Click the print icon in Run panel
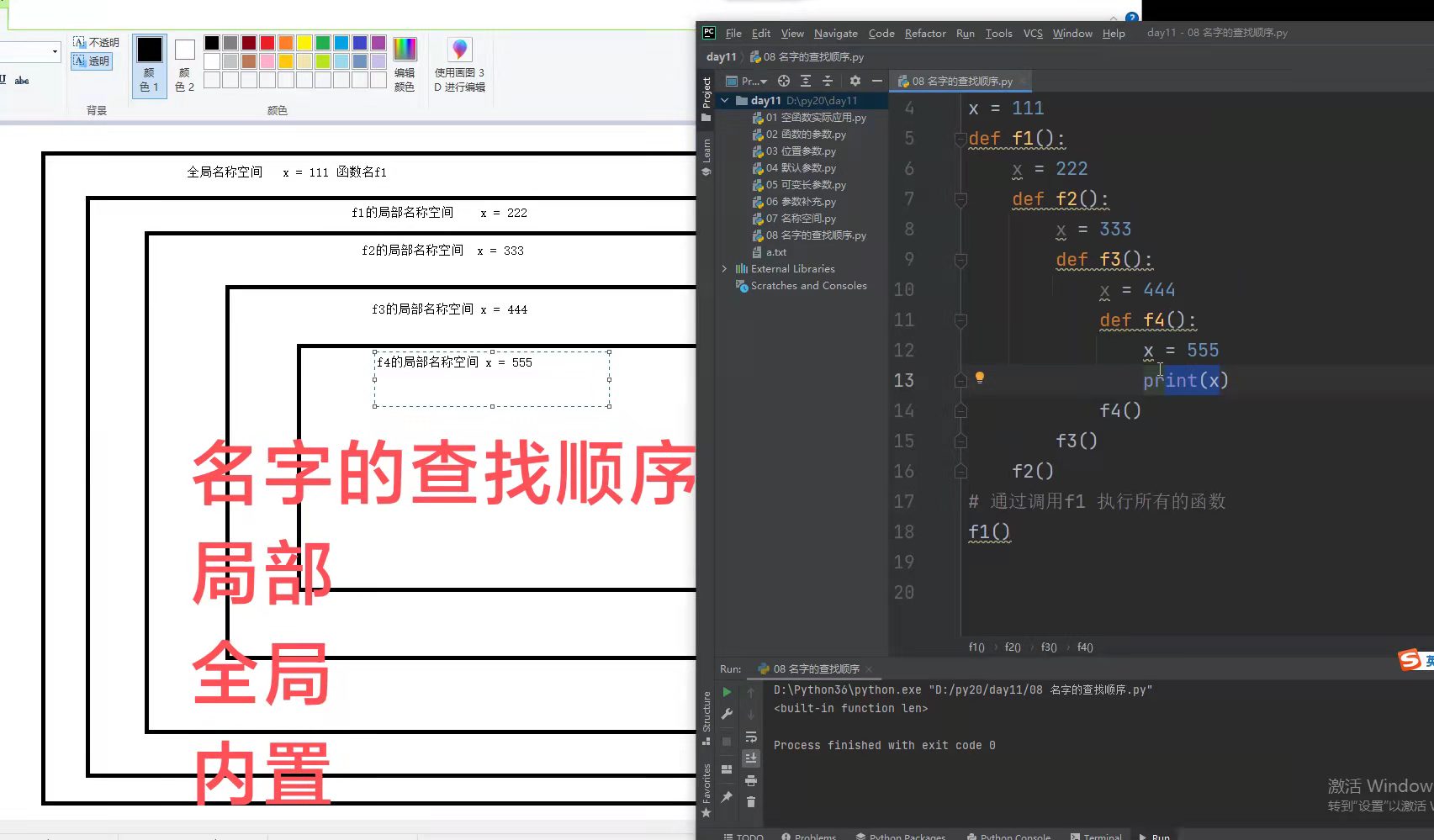This screenshot has height=840, width=1434. pos(751,780)
